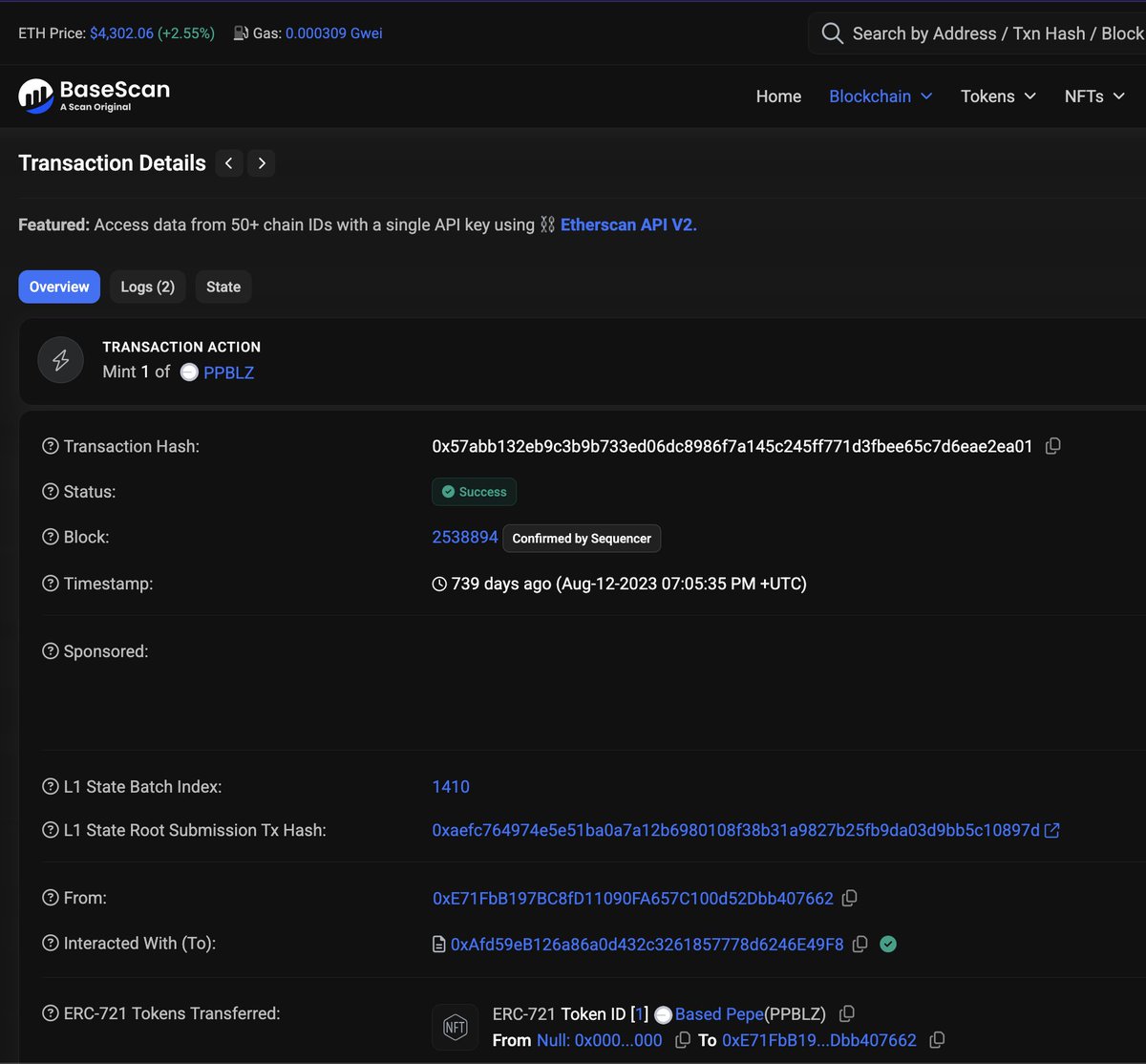Go to previous transaction arrow
1146x1064 pixels.
click(228, 163)
